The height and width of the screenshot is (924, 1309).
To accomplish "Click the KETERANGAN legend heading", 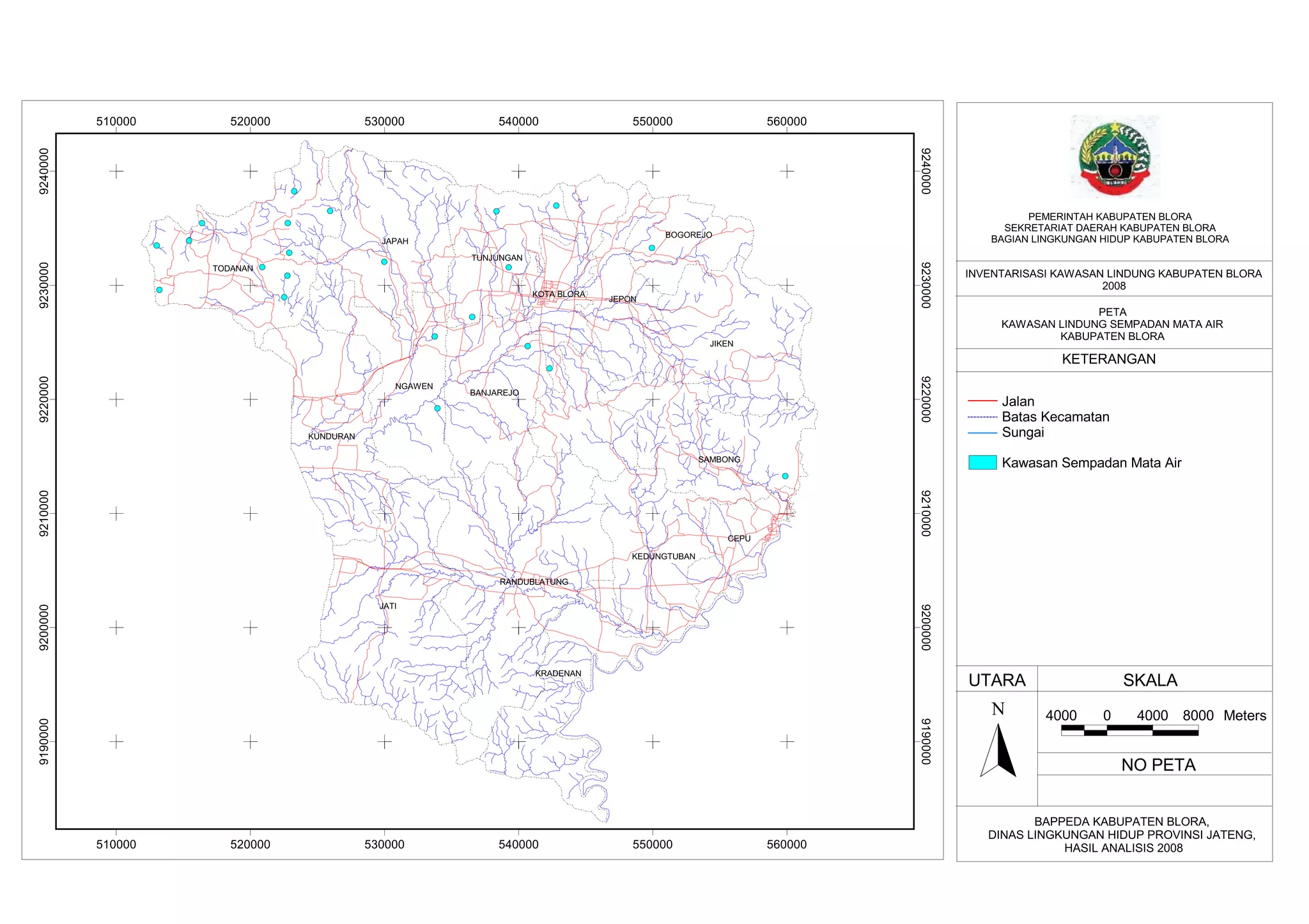I will [x=1108, y=359].
